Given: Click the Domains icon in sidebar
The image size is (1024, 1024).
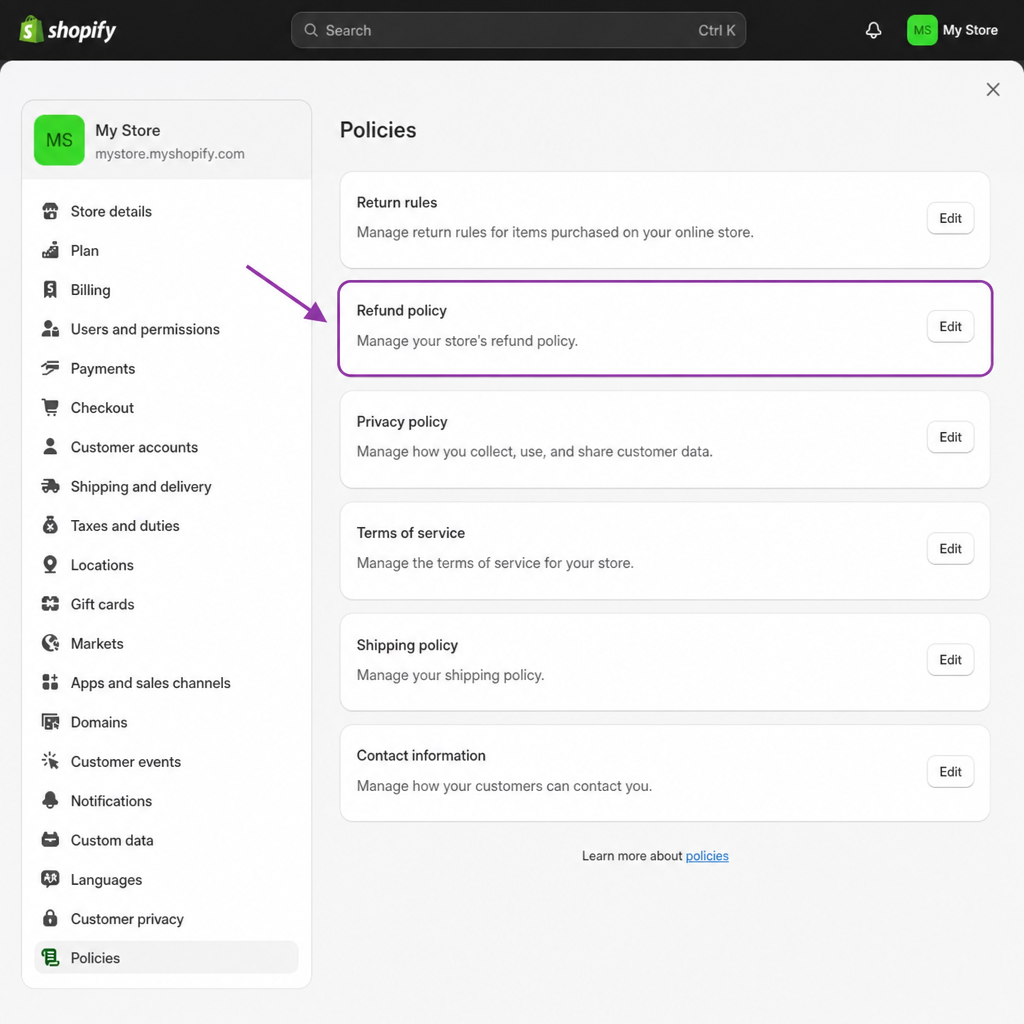Looking at the screenshot, I should [50, 722].
